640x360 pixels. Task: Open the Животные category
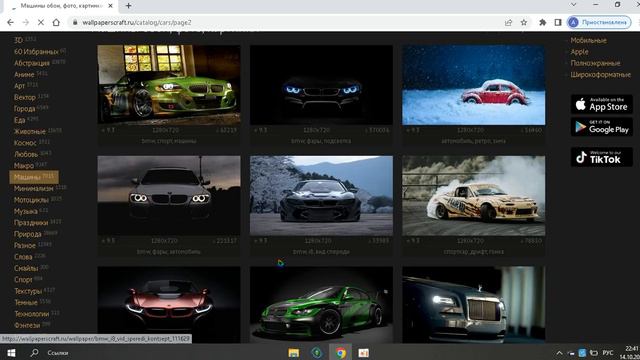pyautogui.click(x=30, y=131)
